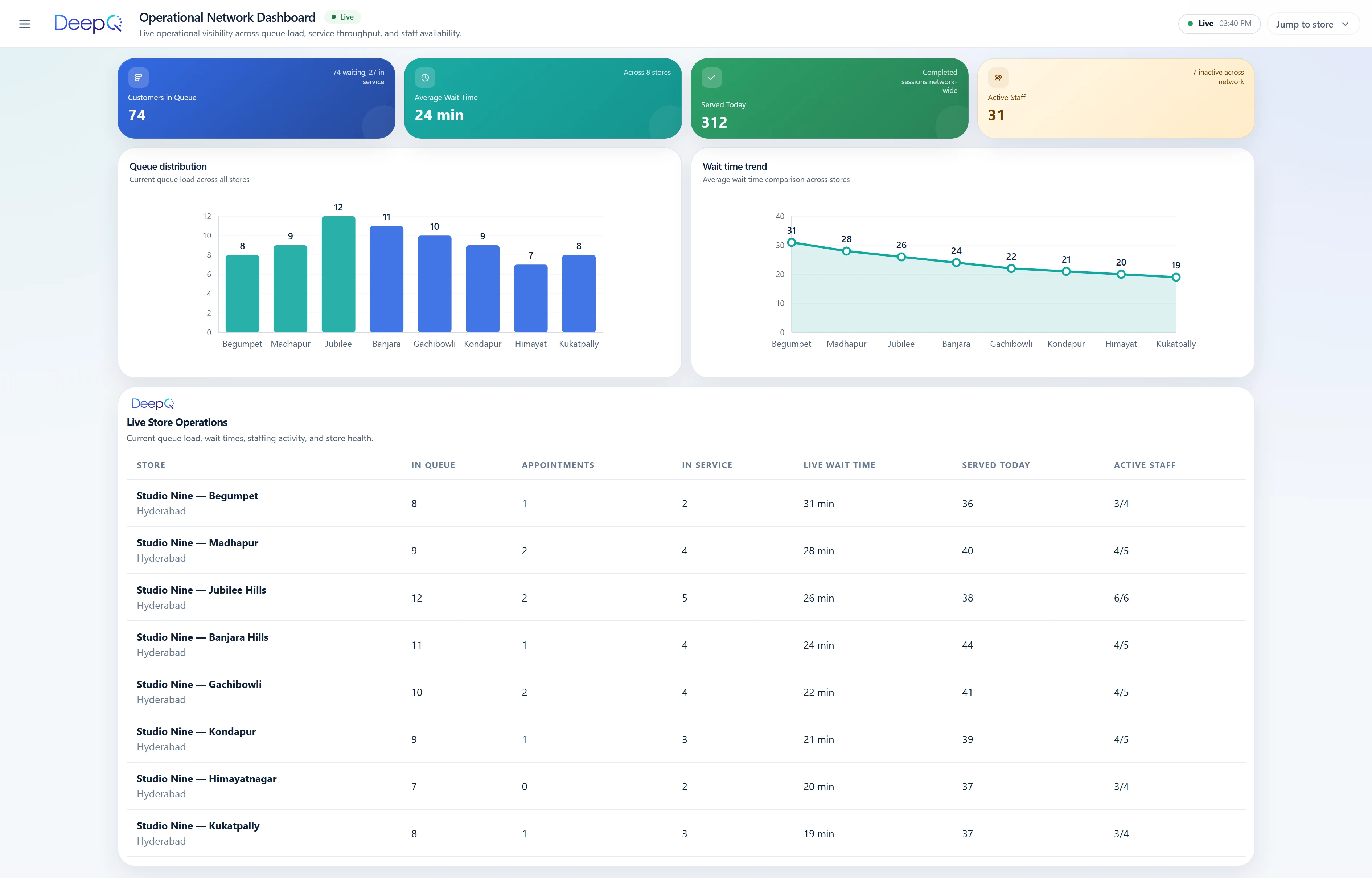Click the Live Store Operations heading

(x=177, y=422)
